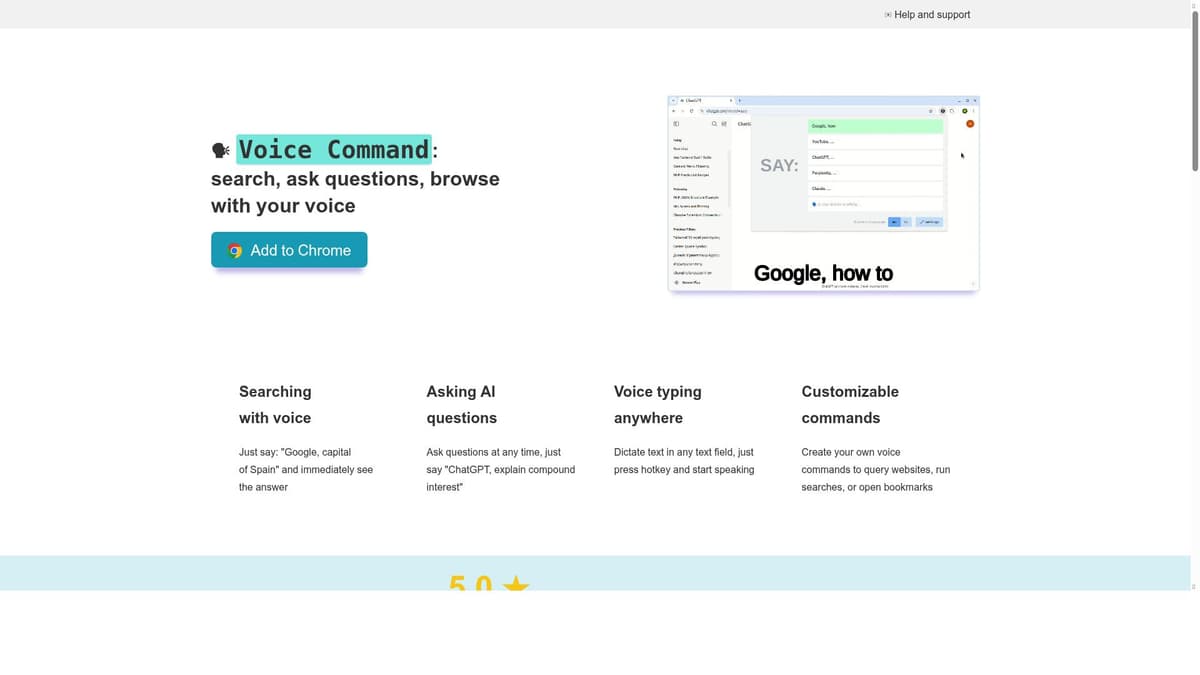Enable the blue toggle switch near the settings button
Image resolution: width=1200 pixels, height=675 pixels.
(x=895, y=222)
